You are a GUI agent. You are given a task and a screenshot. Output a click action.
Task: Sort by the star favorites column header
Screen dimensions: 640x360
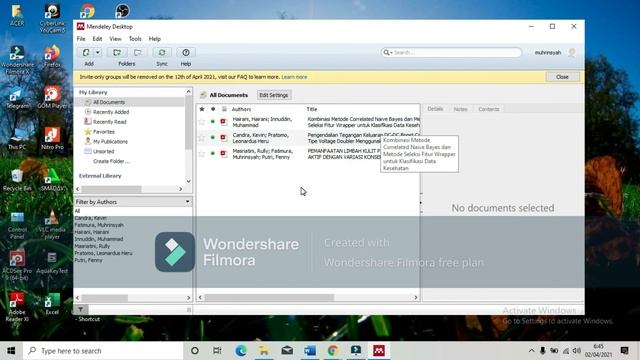pyautogui.click(x=202, y=109)
